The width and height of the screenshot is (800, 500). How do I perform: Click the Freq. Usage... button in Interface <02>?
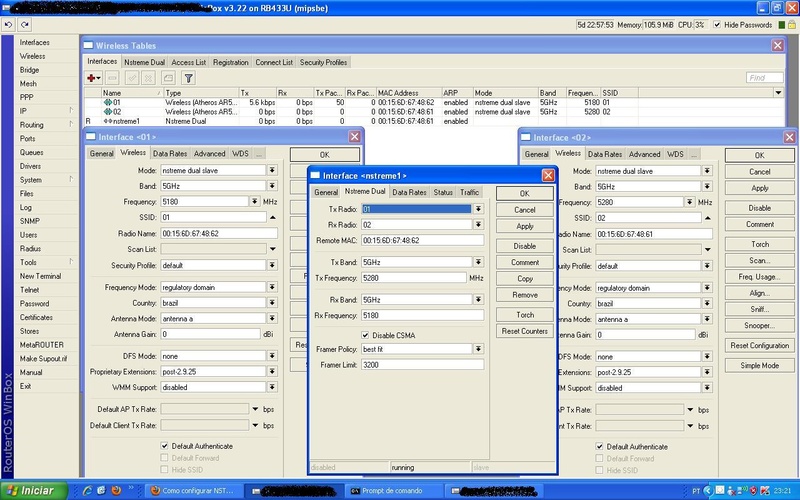tap(759, 277)
